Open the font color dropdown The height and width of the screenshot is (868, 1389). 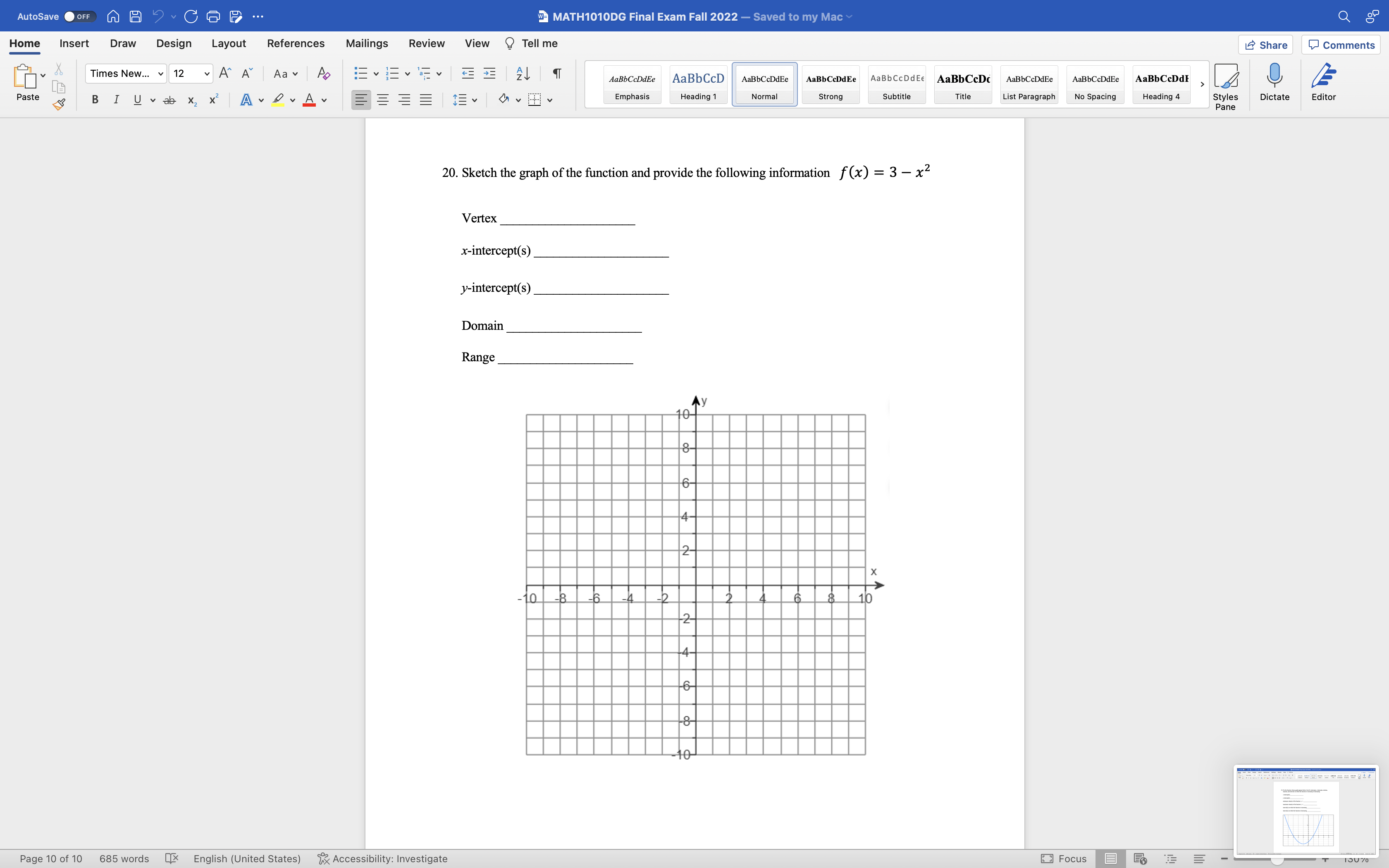coord(323,100)
